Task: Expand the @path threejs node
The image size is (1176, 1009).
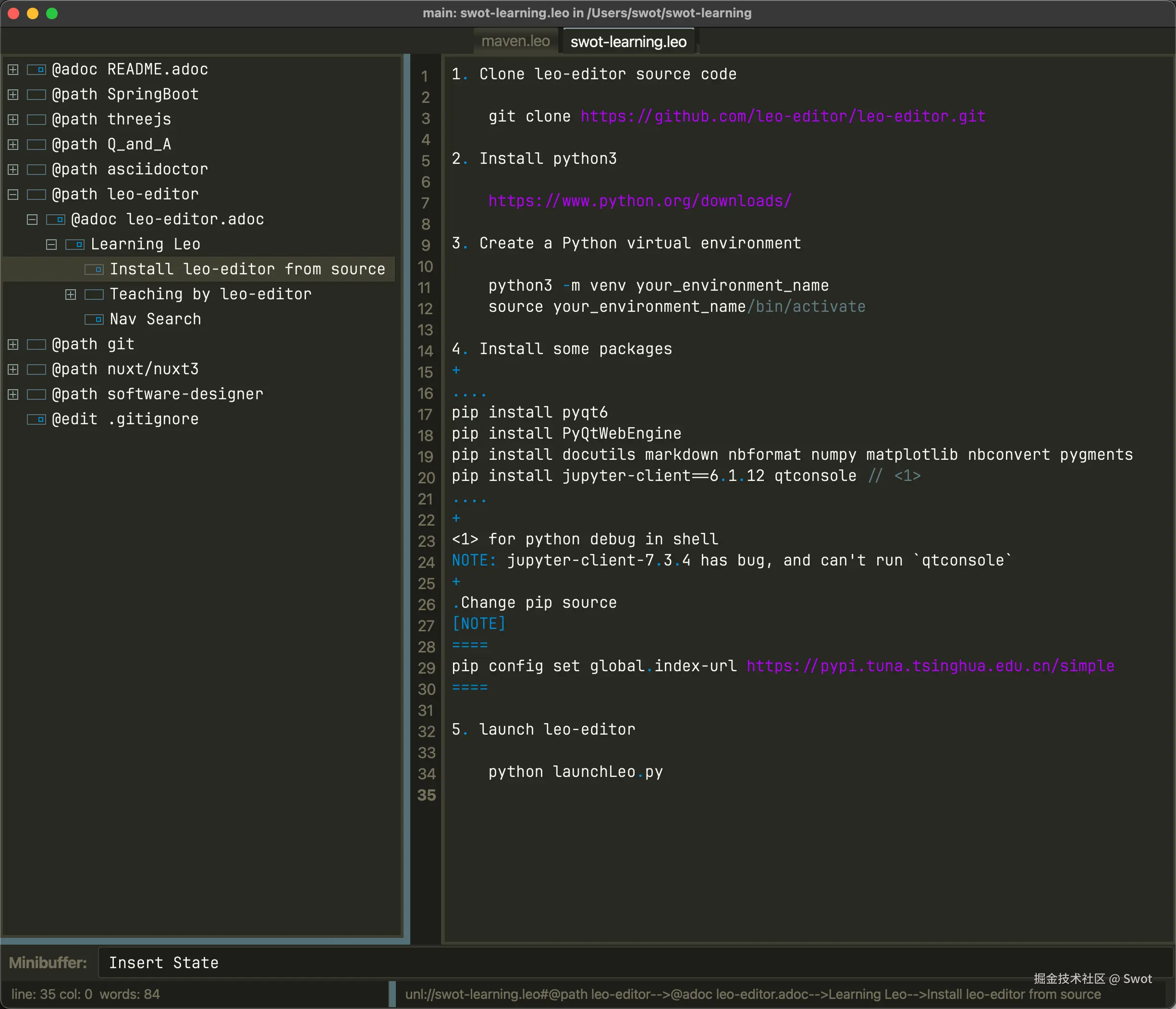Action: pyautogui.click(x=13, y=120)
